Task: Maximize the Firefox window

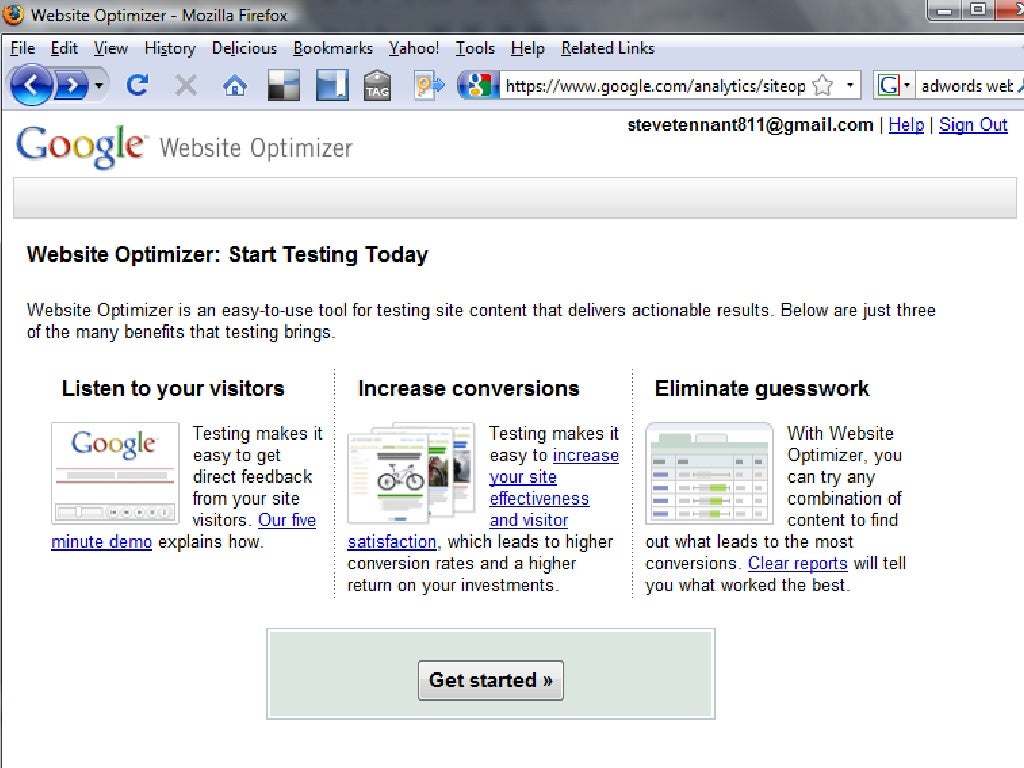Action: 978,10
